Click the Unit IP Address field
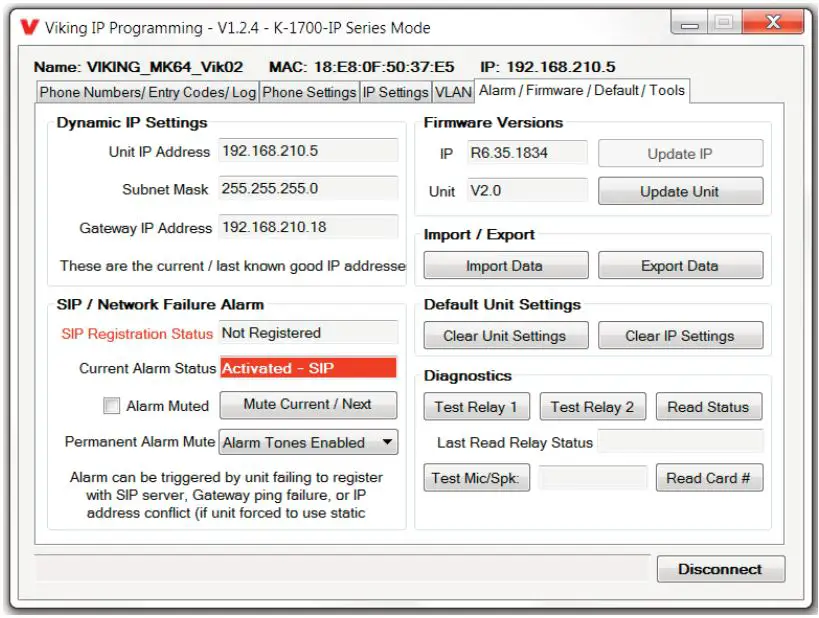This screenshot has height=618, width=819. click(x=308, y=151)
